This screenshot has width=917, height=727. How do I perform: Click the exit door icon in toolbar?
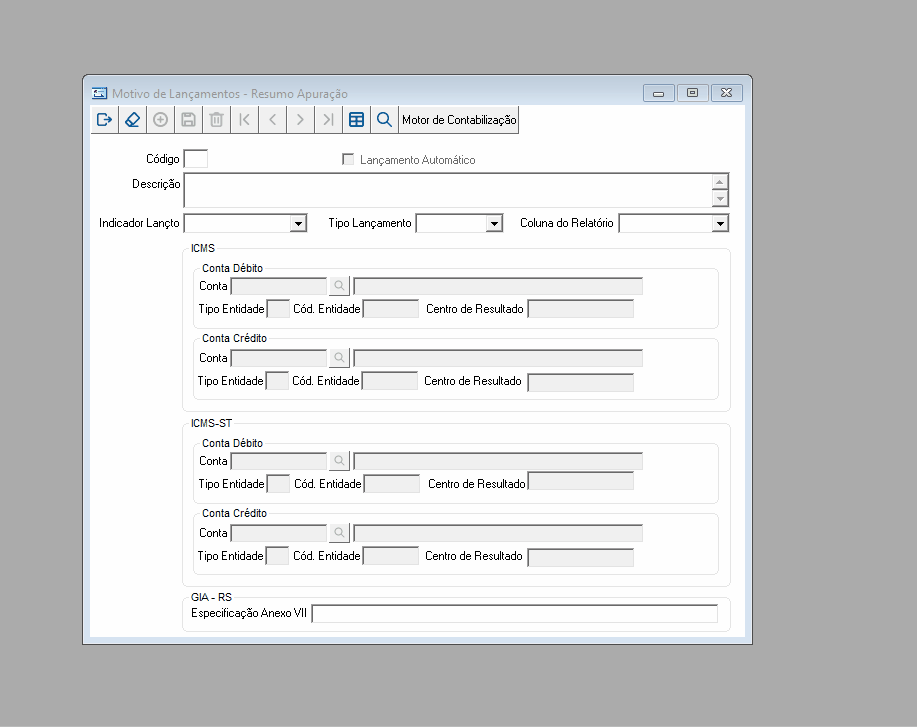coord(105,120)
